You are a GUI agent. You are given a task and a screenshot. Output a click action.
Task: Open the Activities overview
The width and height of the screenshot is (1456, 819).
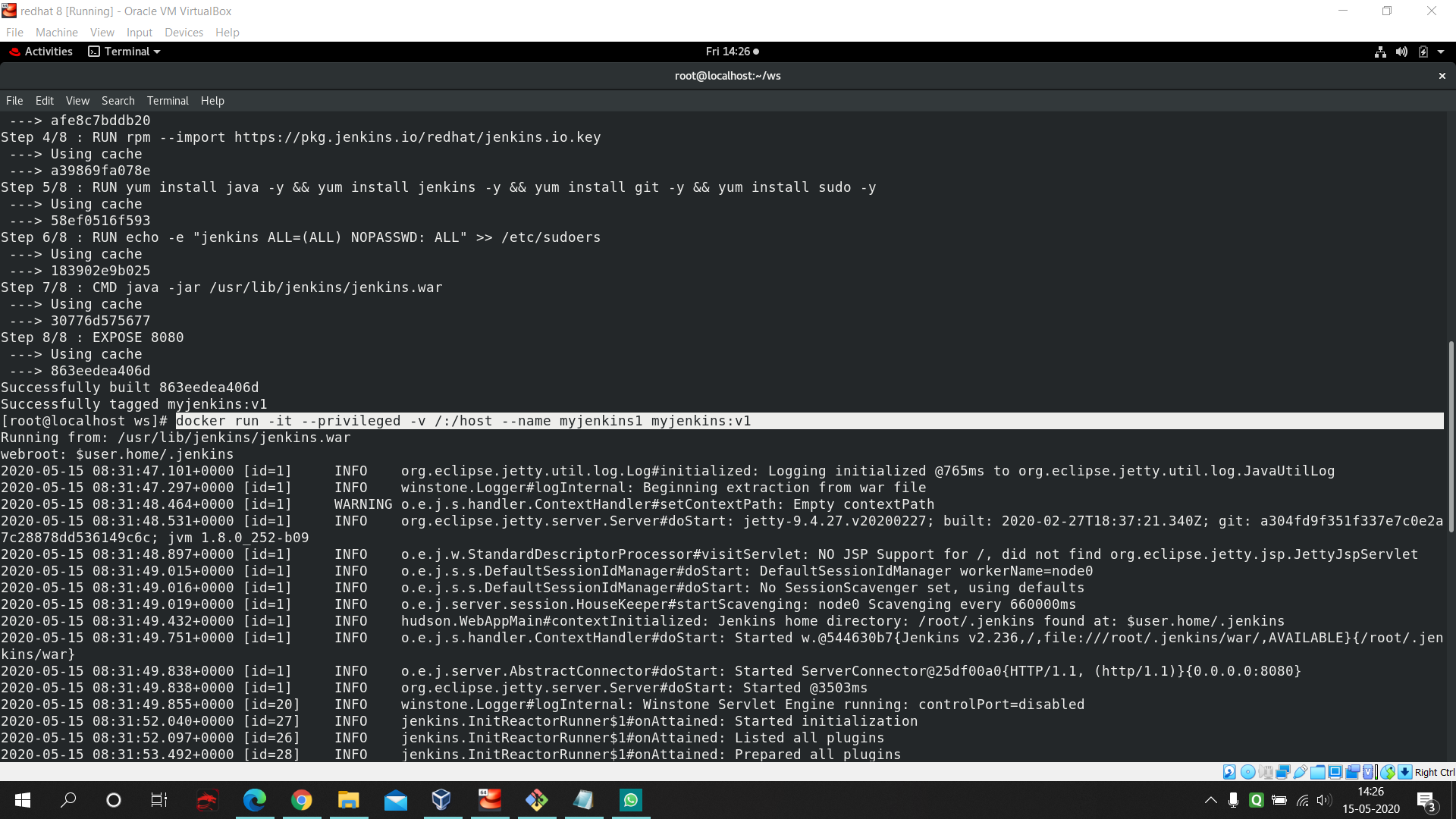click(x=41, y=52)
